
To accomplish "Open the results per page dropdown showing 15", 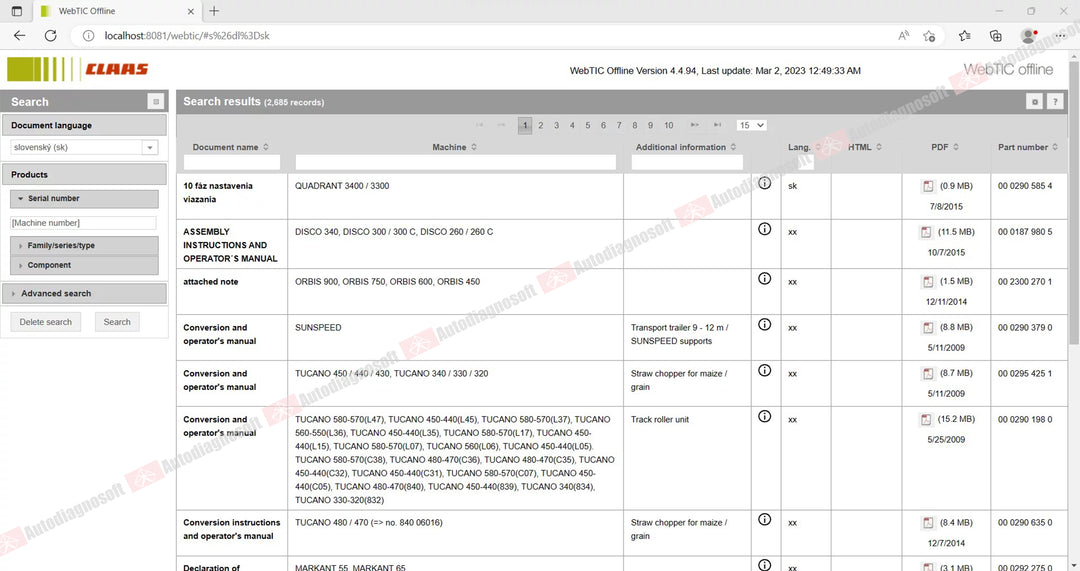I will click(751, 125).
